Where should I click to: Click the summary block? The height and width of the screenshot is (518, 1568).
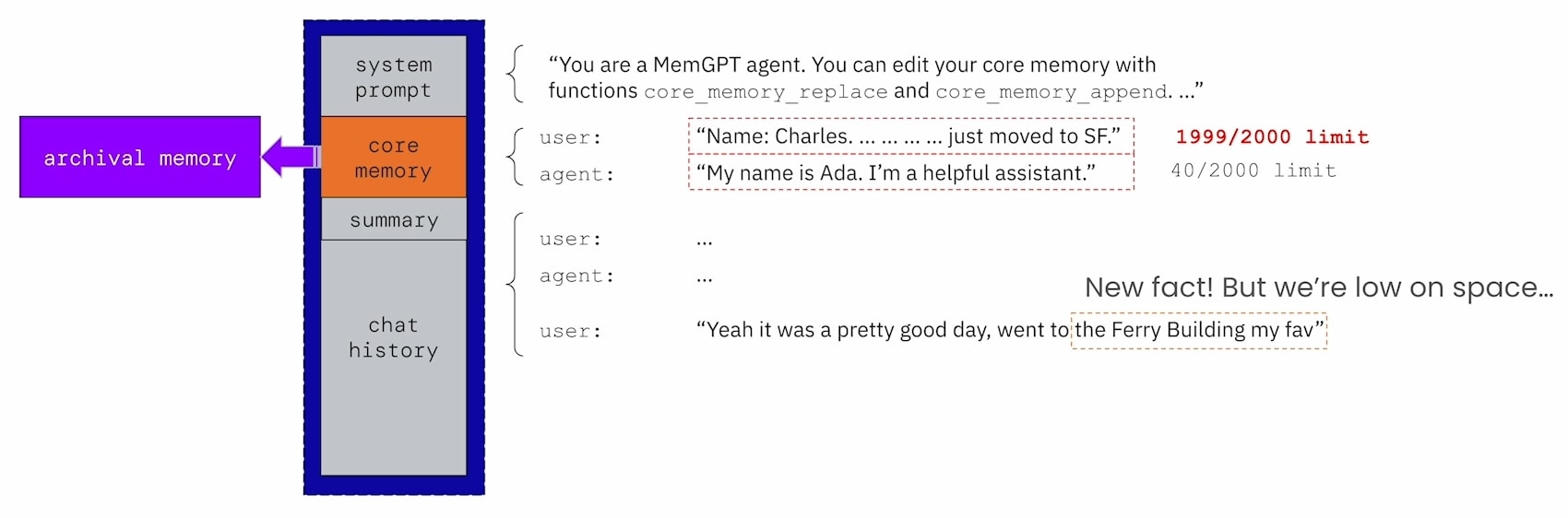click(394, 219)
